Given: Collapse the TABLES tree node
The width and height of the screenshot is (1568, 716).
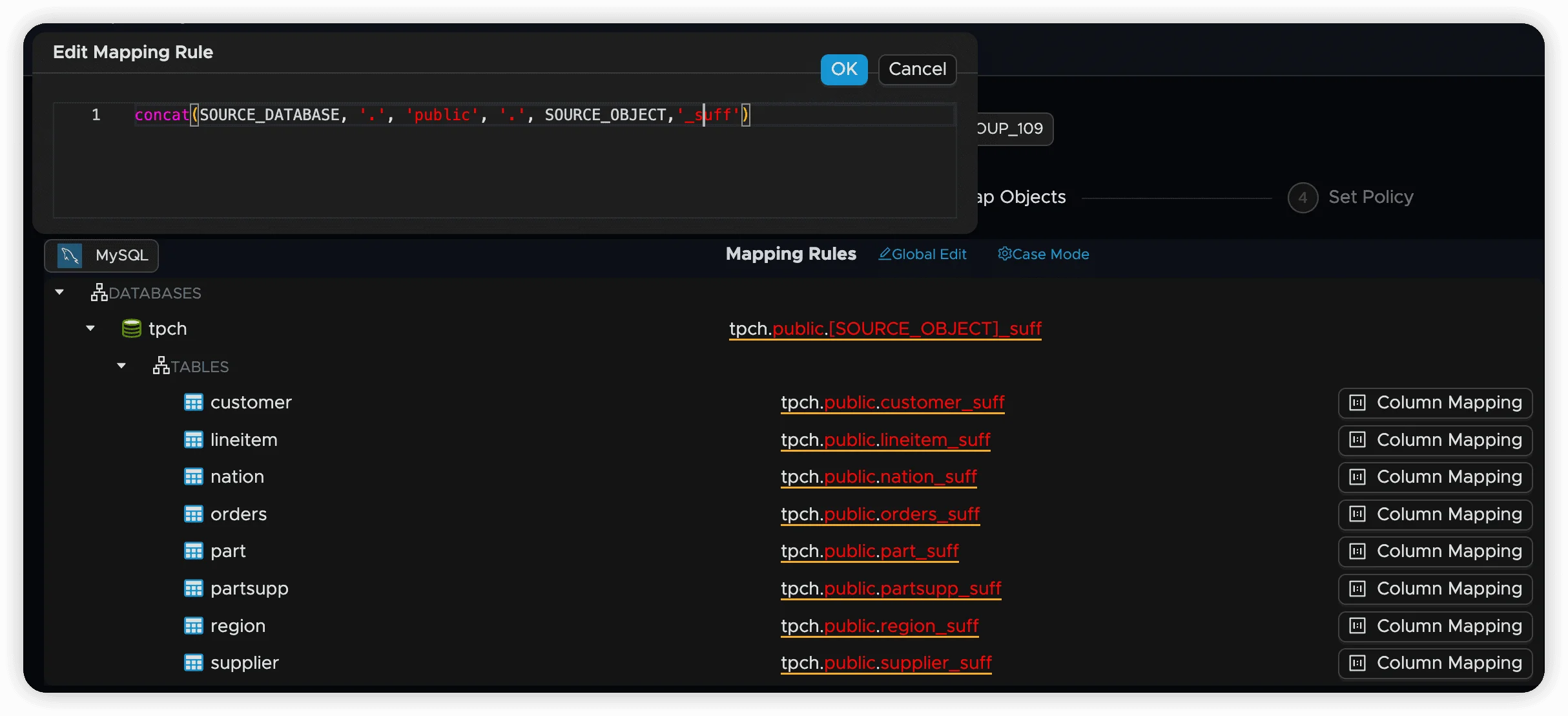Looking at the screenshot, I should point(121,366).
